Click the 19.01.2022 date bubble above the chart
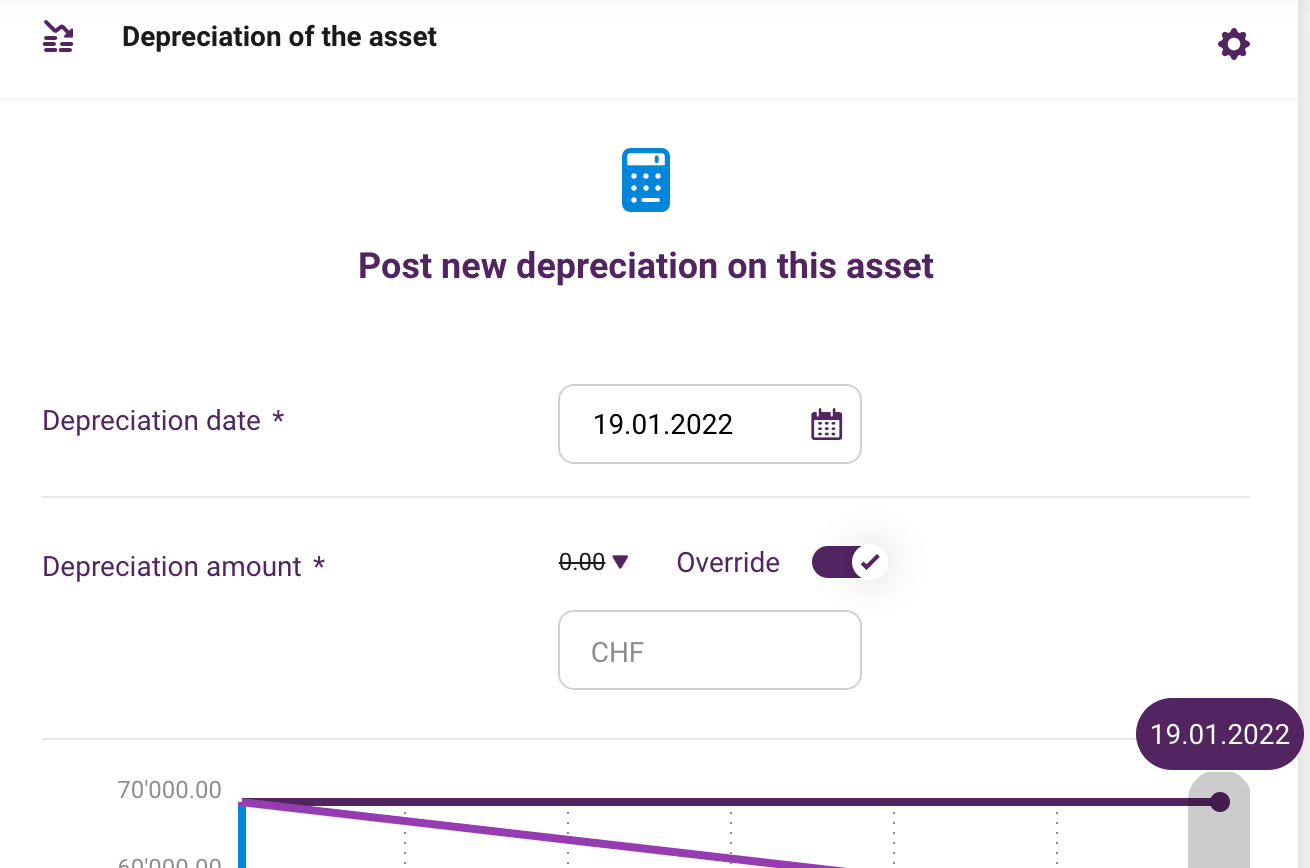 (1220, 734)
